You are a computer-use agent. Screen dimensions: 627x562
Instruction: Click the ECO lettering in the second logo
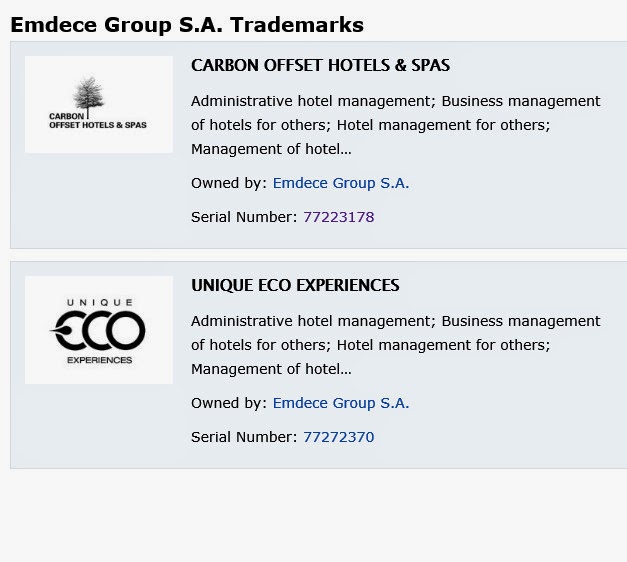pyautogui.click(x=98, y=330)
